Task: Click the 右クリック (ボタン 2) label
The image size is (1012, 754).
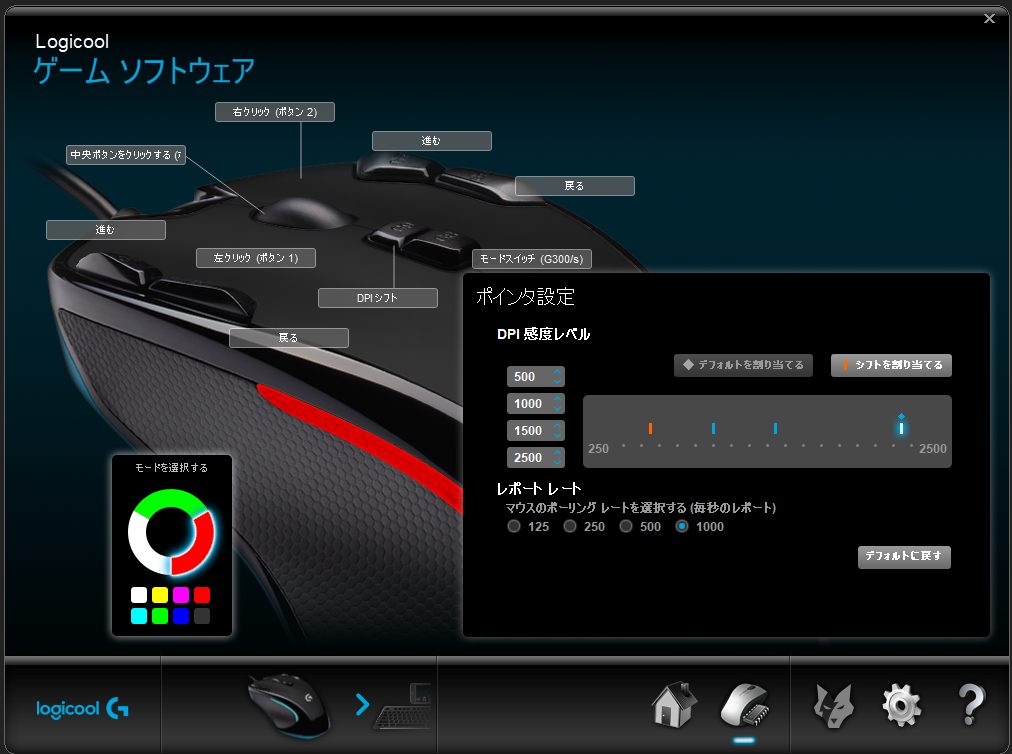Action: [275, 112]
